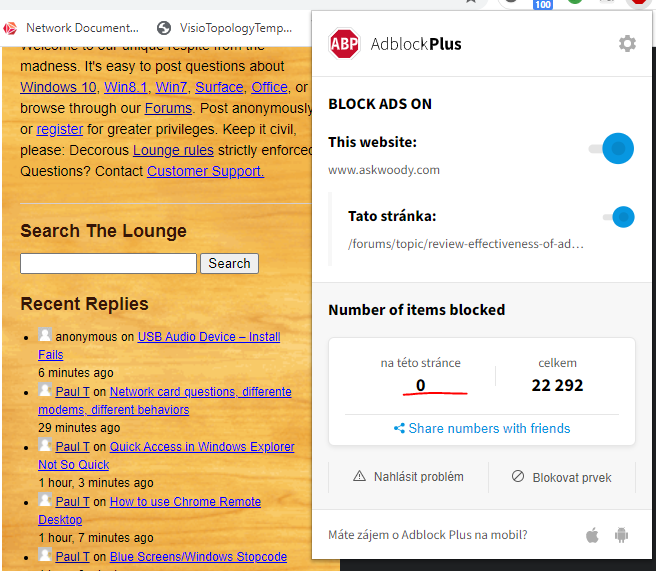Click the ABP logo icon

(344, 44)
